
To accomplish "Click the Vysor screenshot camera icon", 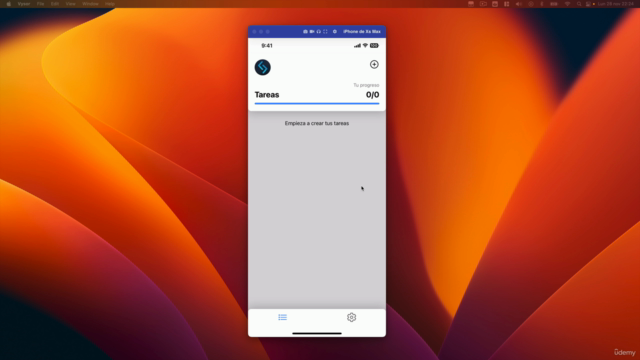I will pos(305,31).
